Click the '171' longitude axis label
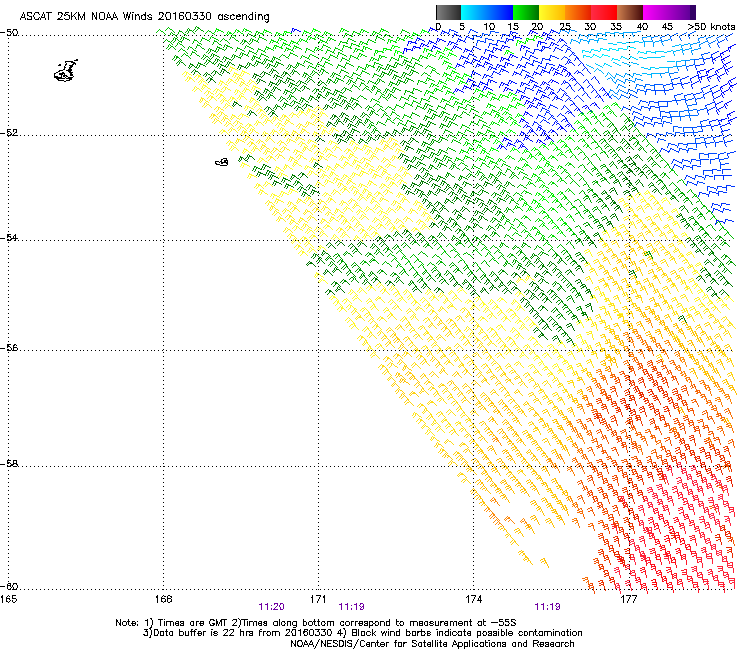 (x=318, y=599)
